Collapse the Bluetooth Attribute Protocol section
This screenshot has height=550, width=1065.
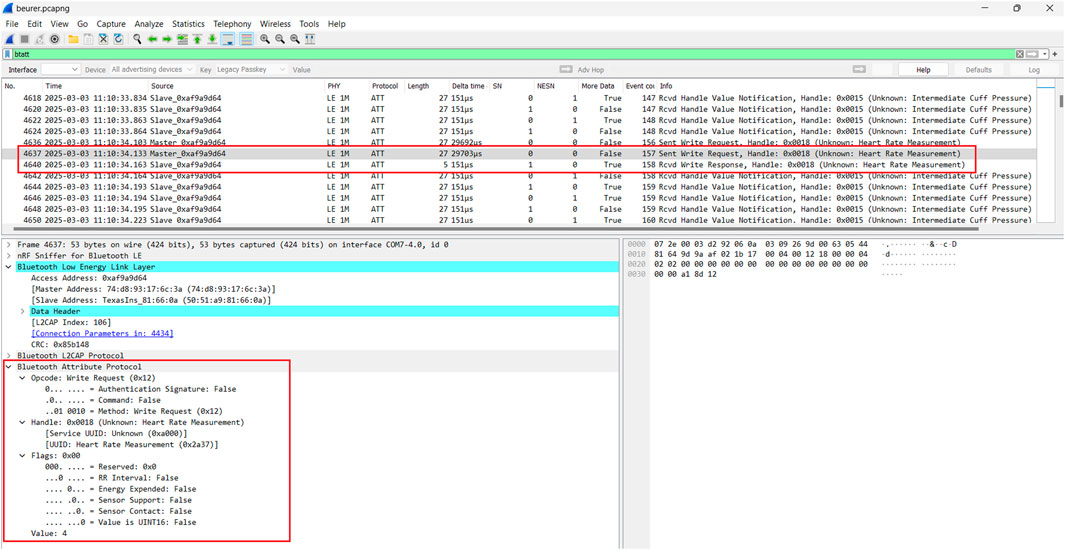pyautogui.click(x=9, y=367)
